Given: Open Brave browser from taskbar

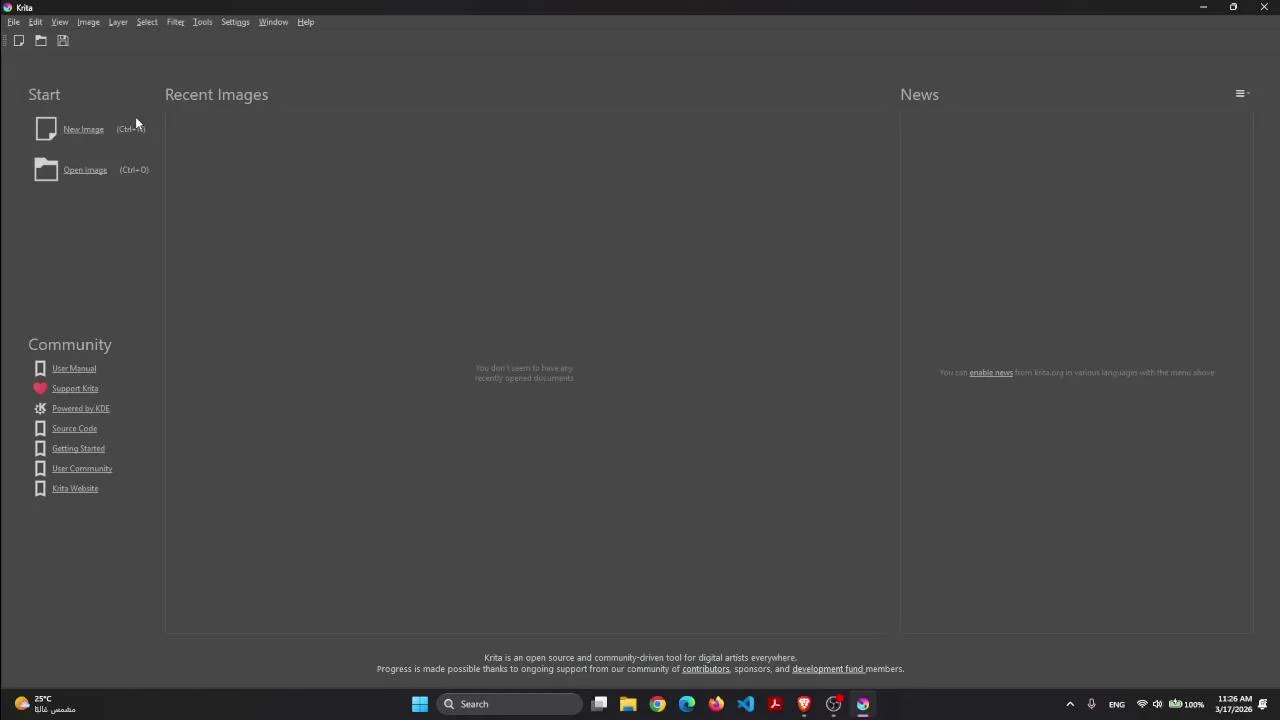Looking at the screenshot, I should (804, 704).
